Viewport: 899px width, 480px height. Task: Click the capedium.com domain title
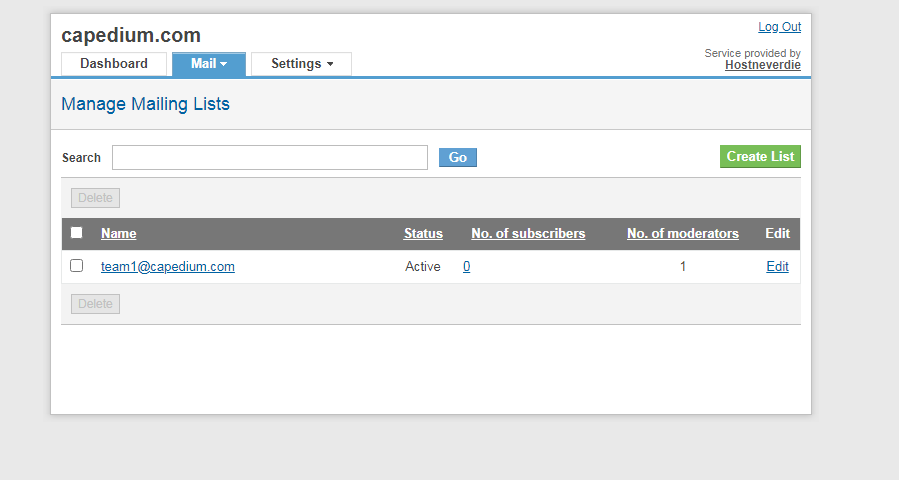click(x=131, y=36)
